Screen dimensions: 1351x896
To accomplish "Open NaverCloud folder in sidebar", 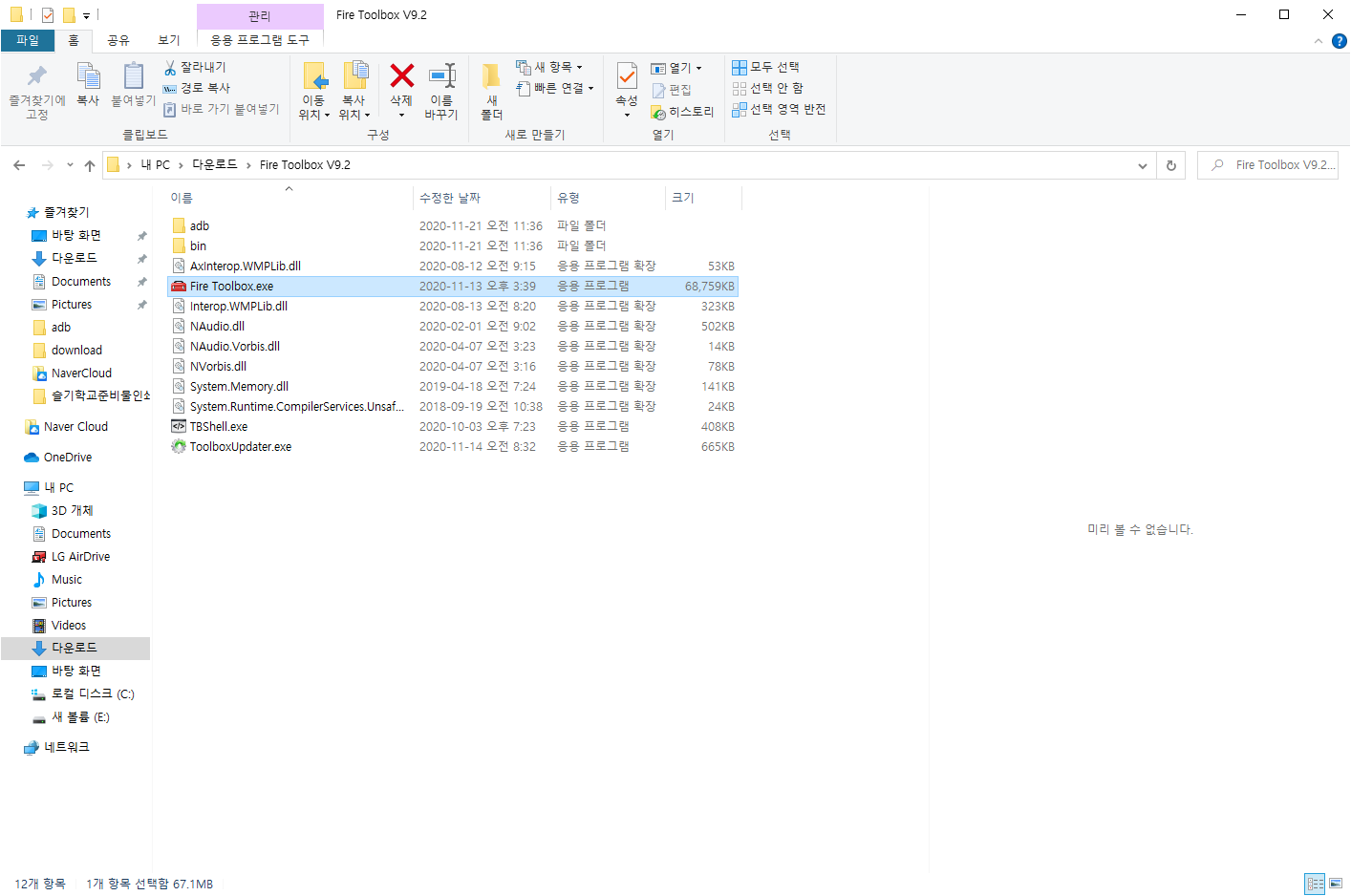I will (81, 373).
